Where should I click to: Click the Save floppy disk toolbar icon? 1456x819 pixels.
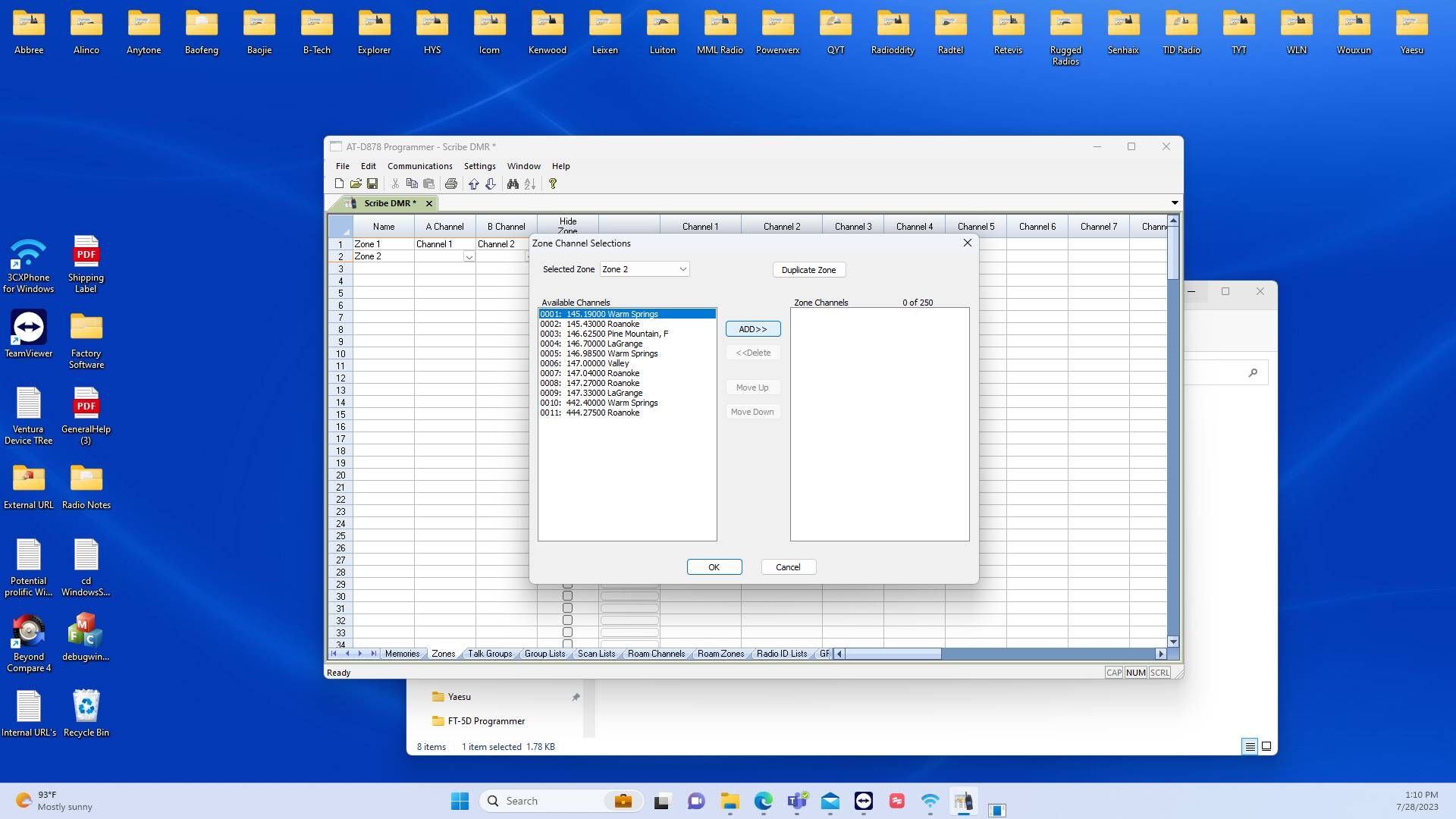372,184
